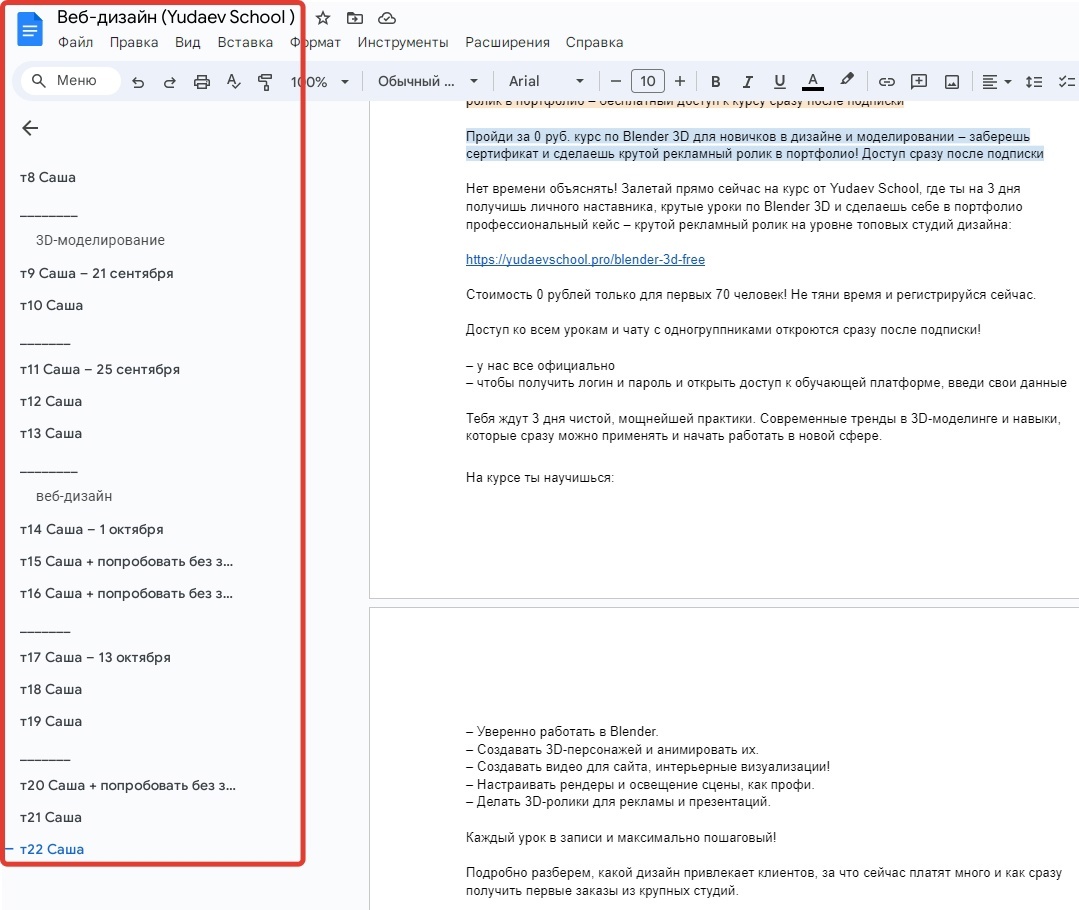Image resolution: width=1079 pixels, height=910 pixels.
Task: Open the Расширения menu
Action: 507,42
